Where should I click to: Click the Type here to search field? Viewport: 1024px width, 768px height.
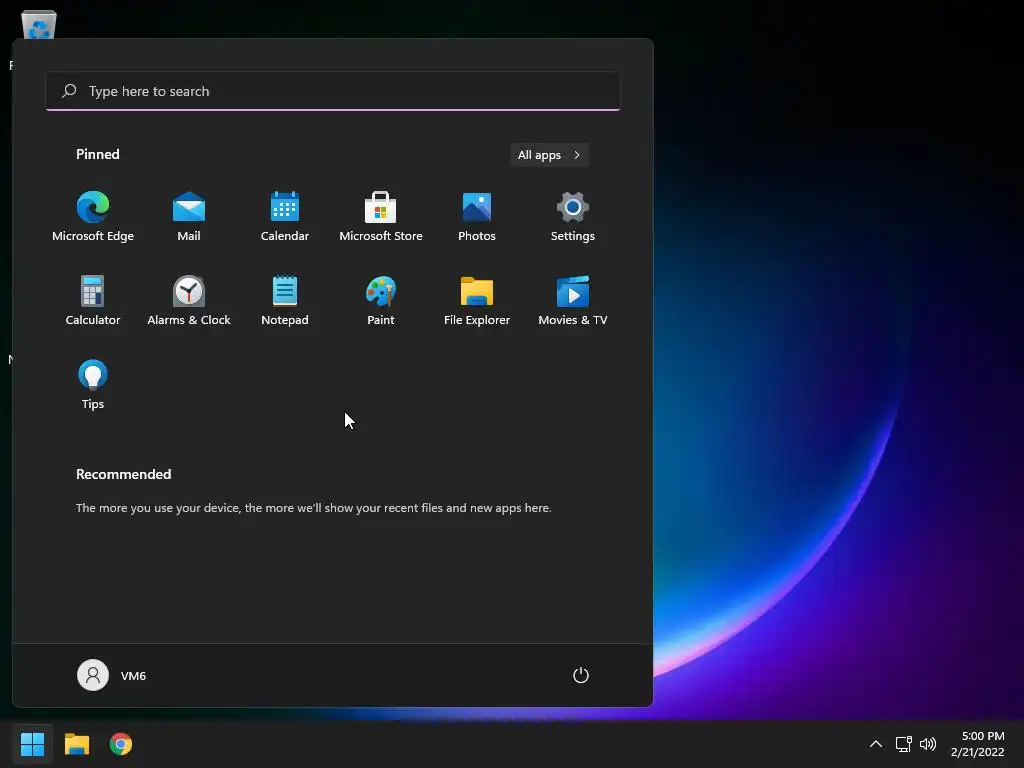[x=333, y=91]
